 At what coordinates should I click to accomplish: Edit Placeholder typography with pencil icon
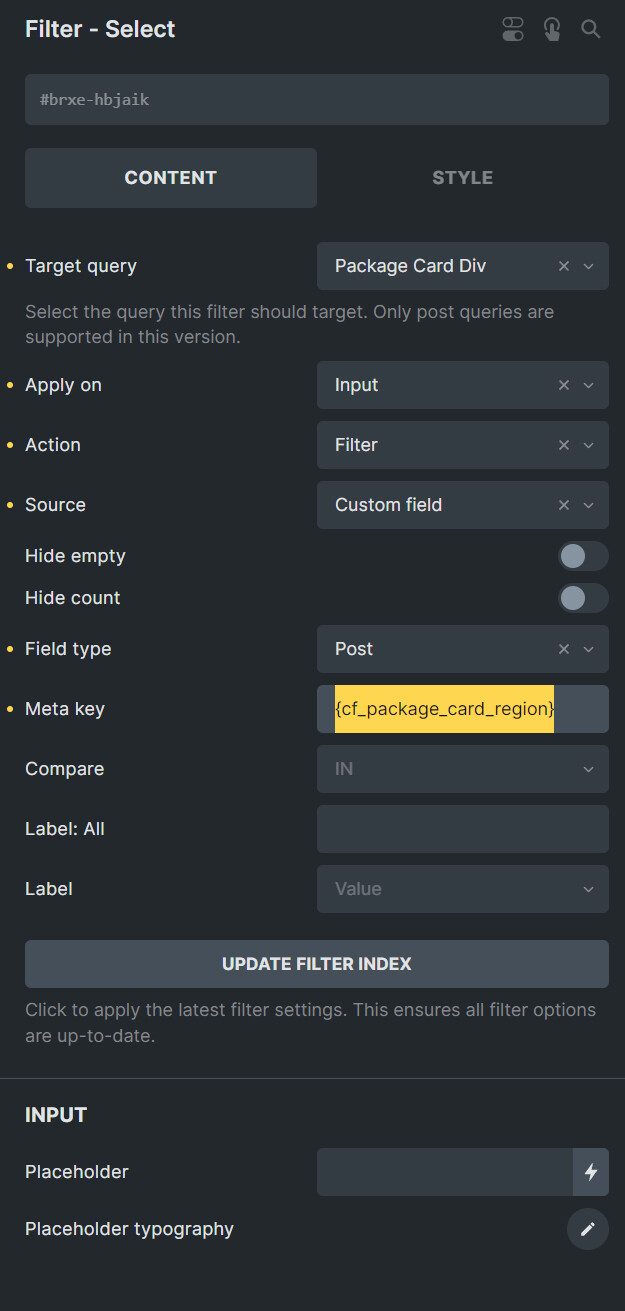click(588, 1229)
